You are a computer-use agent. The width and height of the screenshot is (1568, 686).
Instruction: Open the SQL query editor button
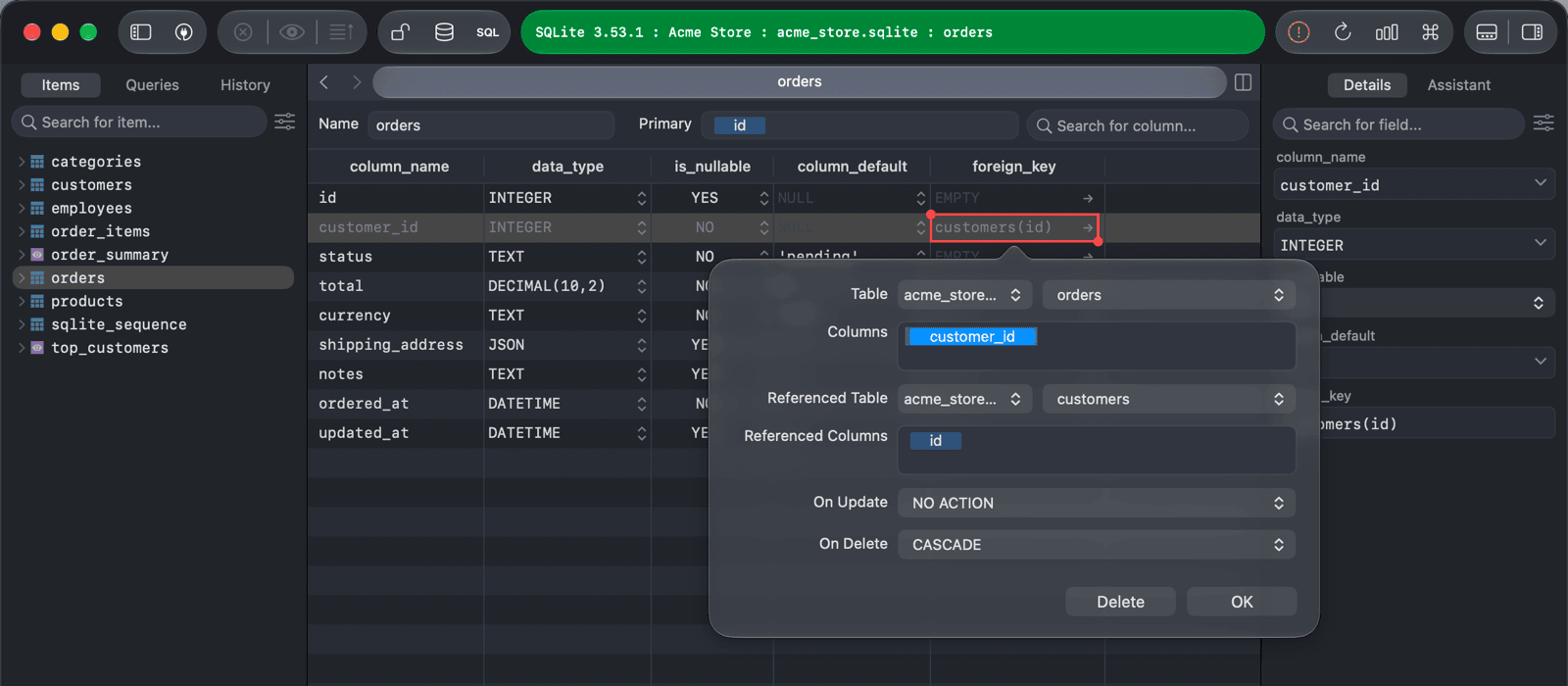(x=488, y=32)
